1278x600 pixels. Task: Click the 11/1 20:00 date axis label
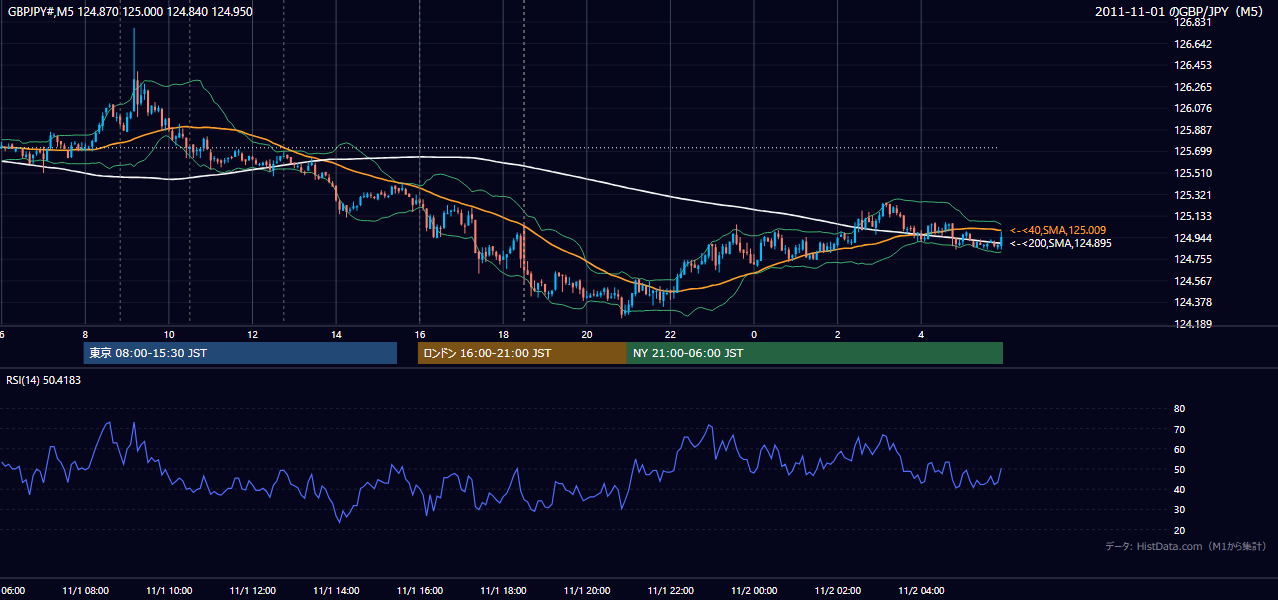(586, 590)
